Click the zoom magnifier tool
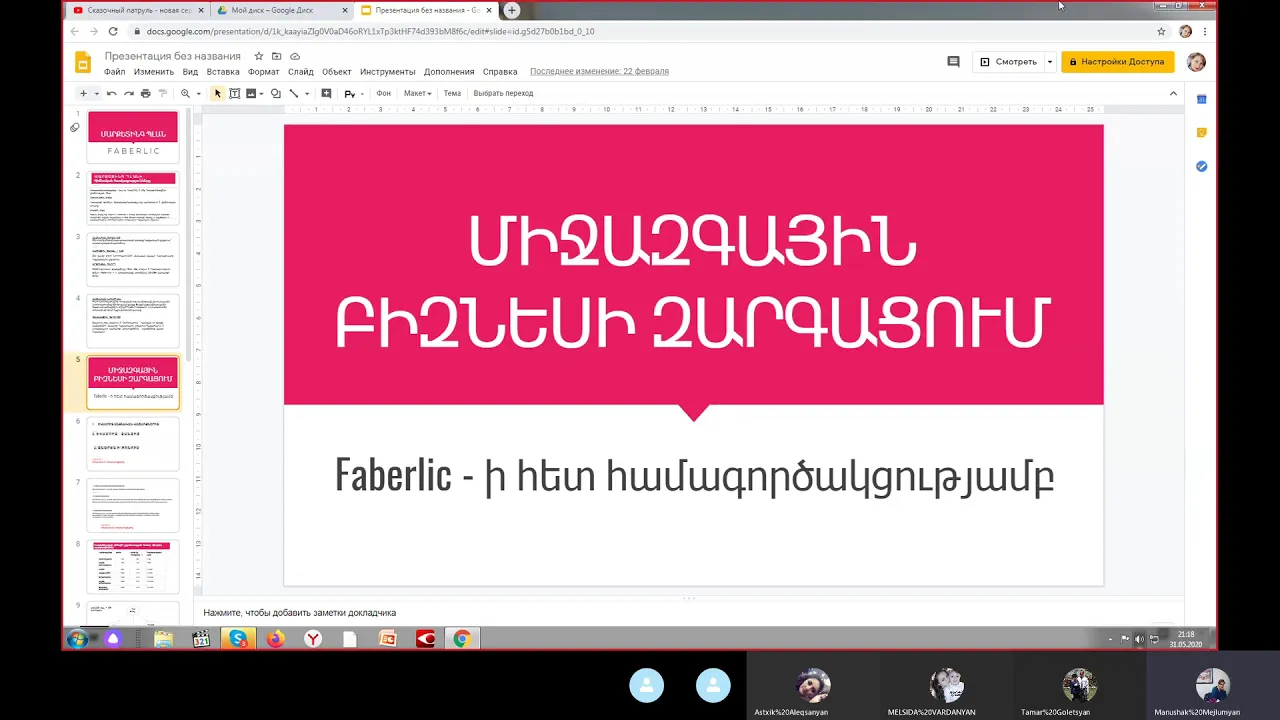1280x720 pixels. (185, 93)
